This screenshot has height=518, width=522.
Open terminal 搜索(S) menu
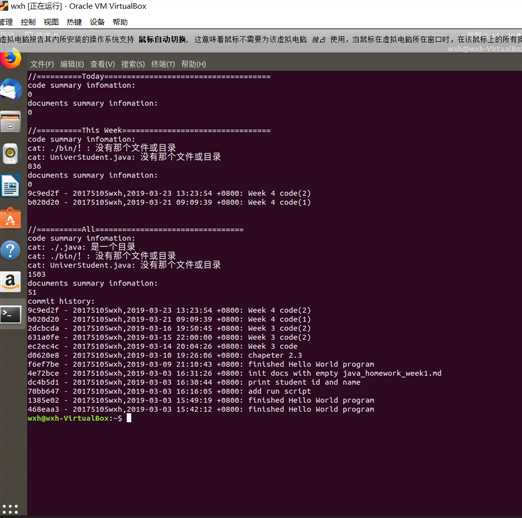point(133,64)
